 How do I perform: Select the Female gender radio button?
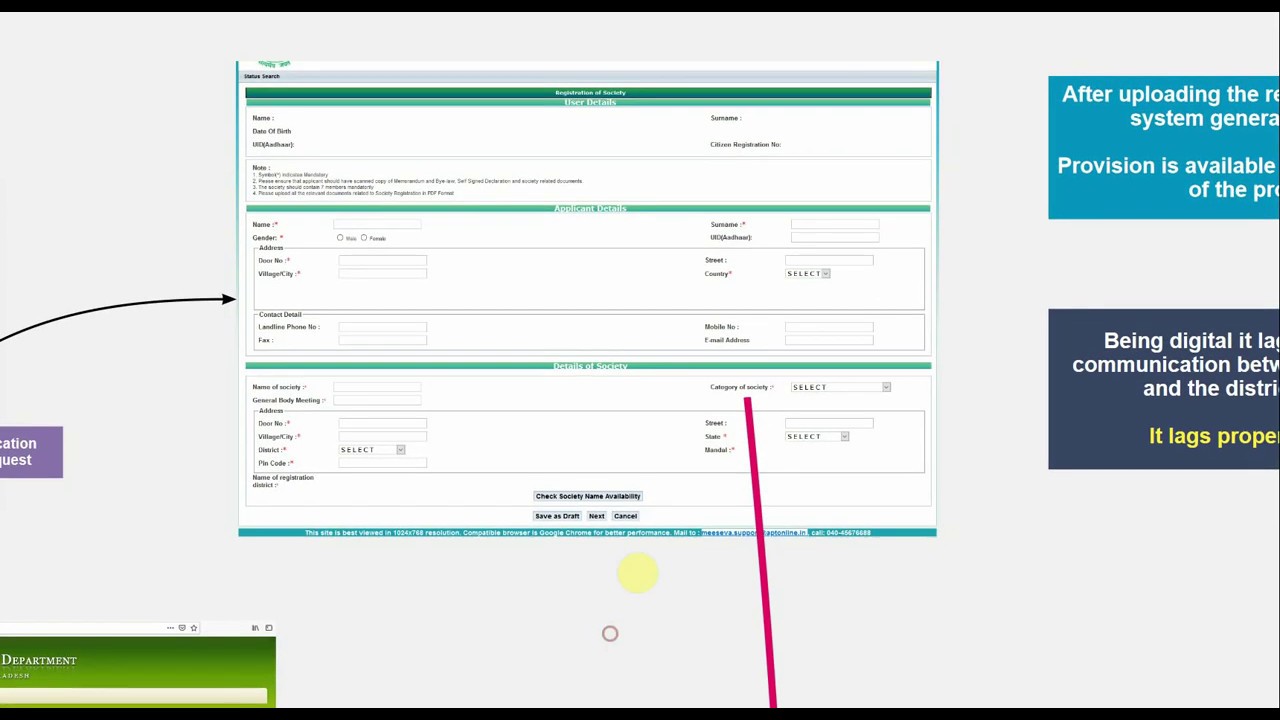point(364,238)
